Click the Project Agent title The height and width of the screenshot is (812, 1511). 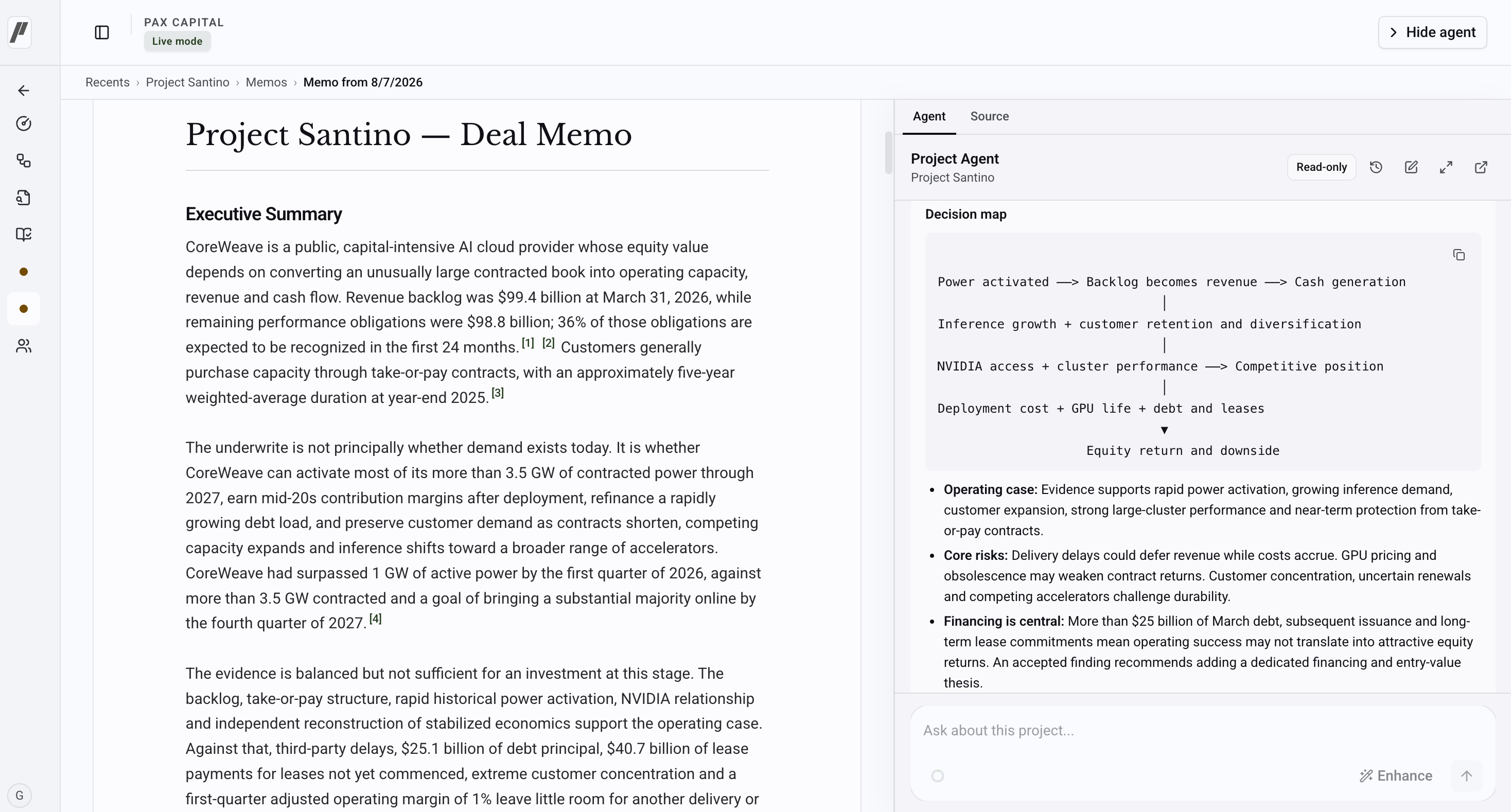coord(954,159)
